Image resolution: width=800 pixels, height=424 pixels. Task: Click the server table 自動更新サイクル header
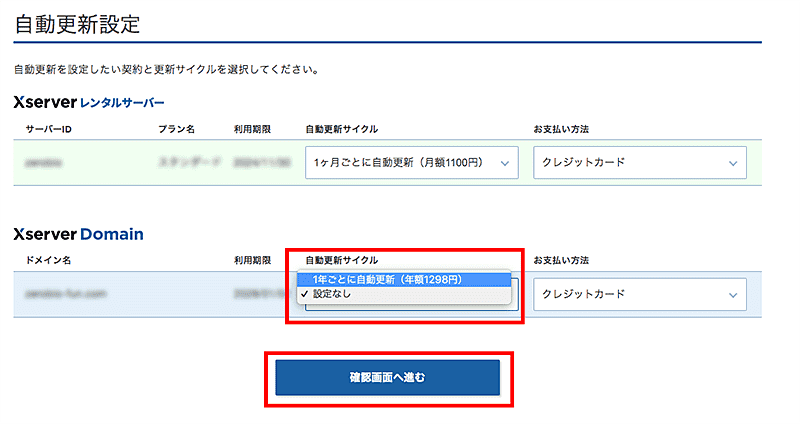[x=342, y=129]
